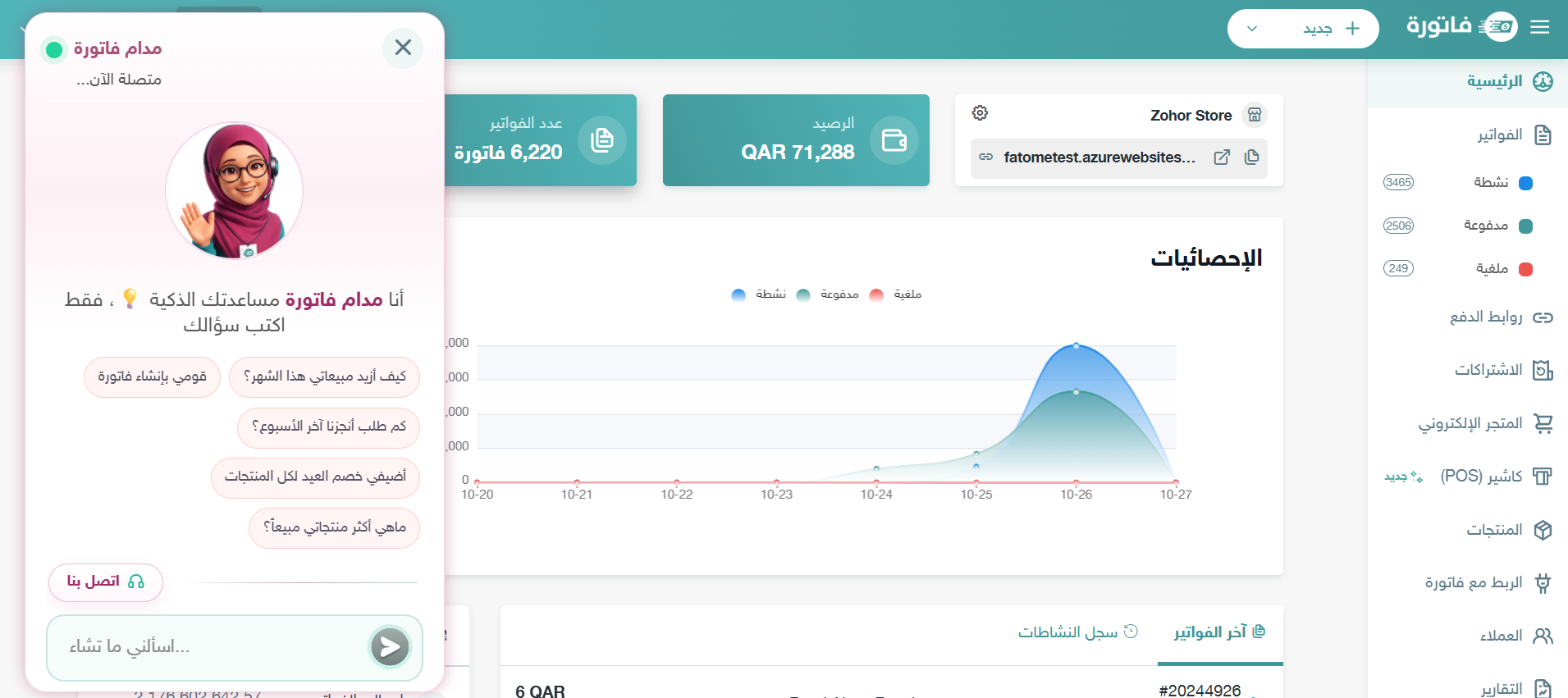Click the مدام فاتورة avatar image
Image resolution: width=1568 pixels, height=698 pixels.
coord(235,191)
